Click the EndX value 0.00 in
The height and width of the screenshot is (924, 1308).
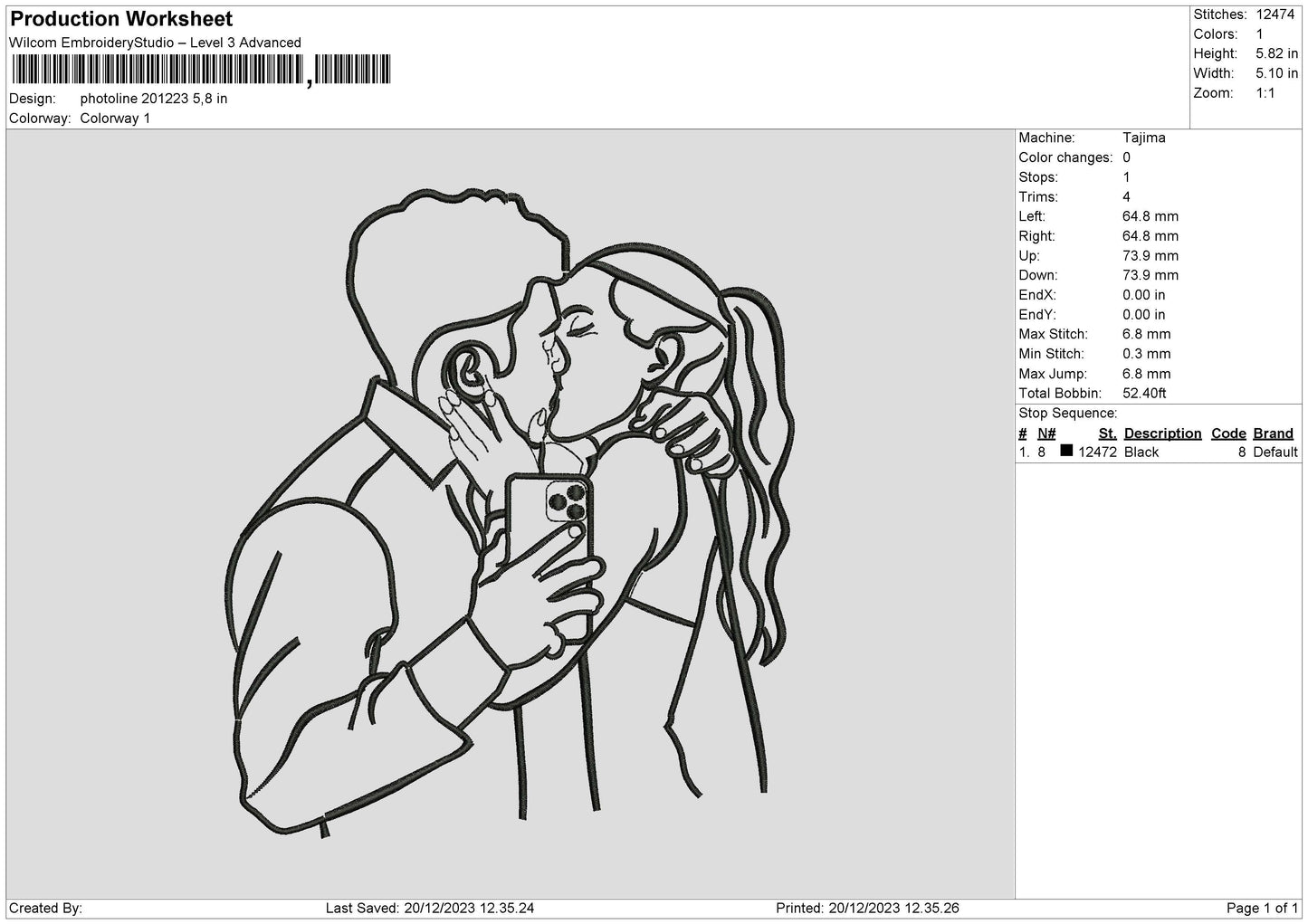click(1143, 295)
